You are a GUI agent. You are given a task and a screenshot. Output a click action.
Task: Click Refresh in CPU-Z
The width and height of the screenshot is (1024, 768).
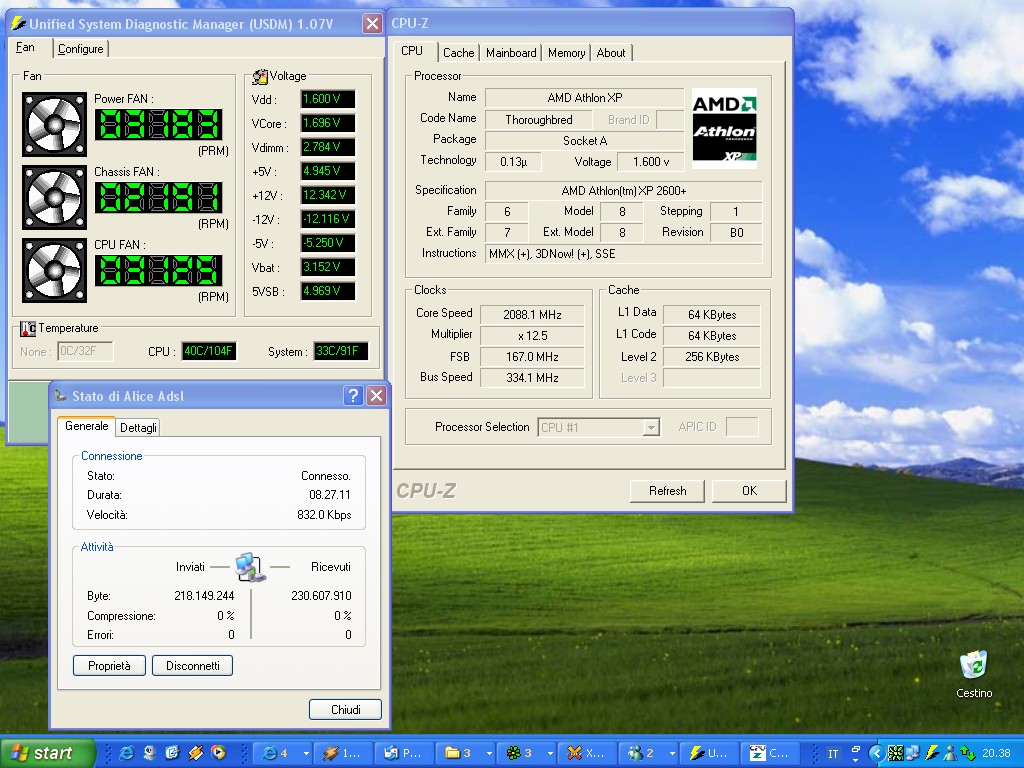click(667, 491)
